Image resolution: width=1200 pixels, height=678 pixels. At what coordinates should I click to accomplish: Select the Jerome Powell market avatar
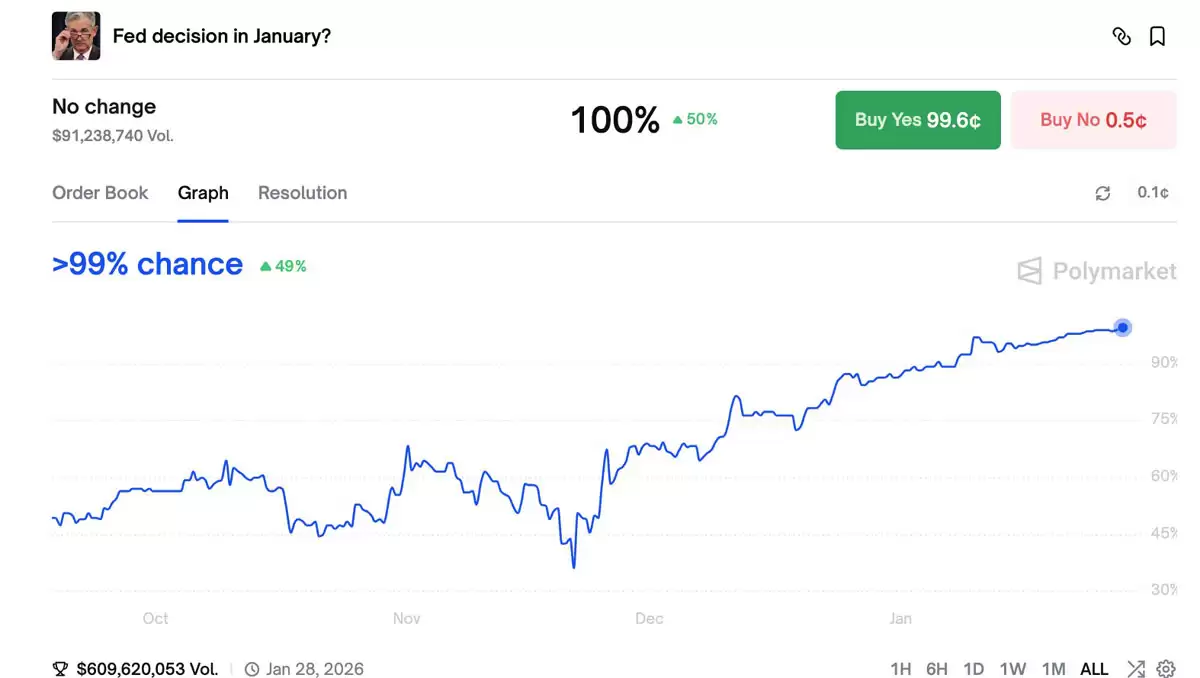76,36
